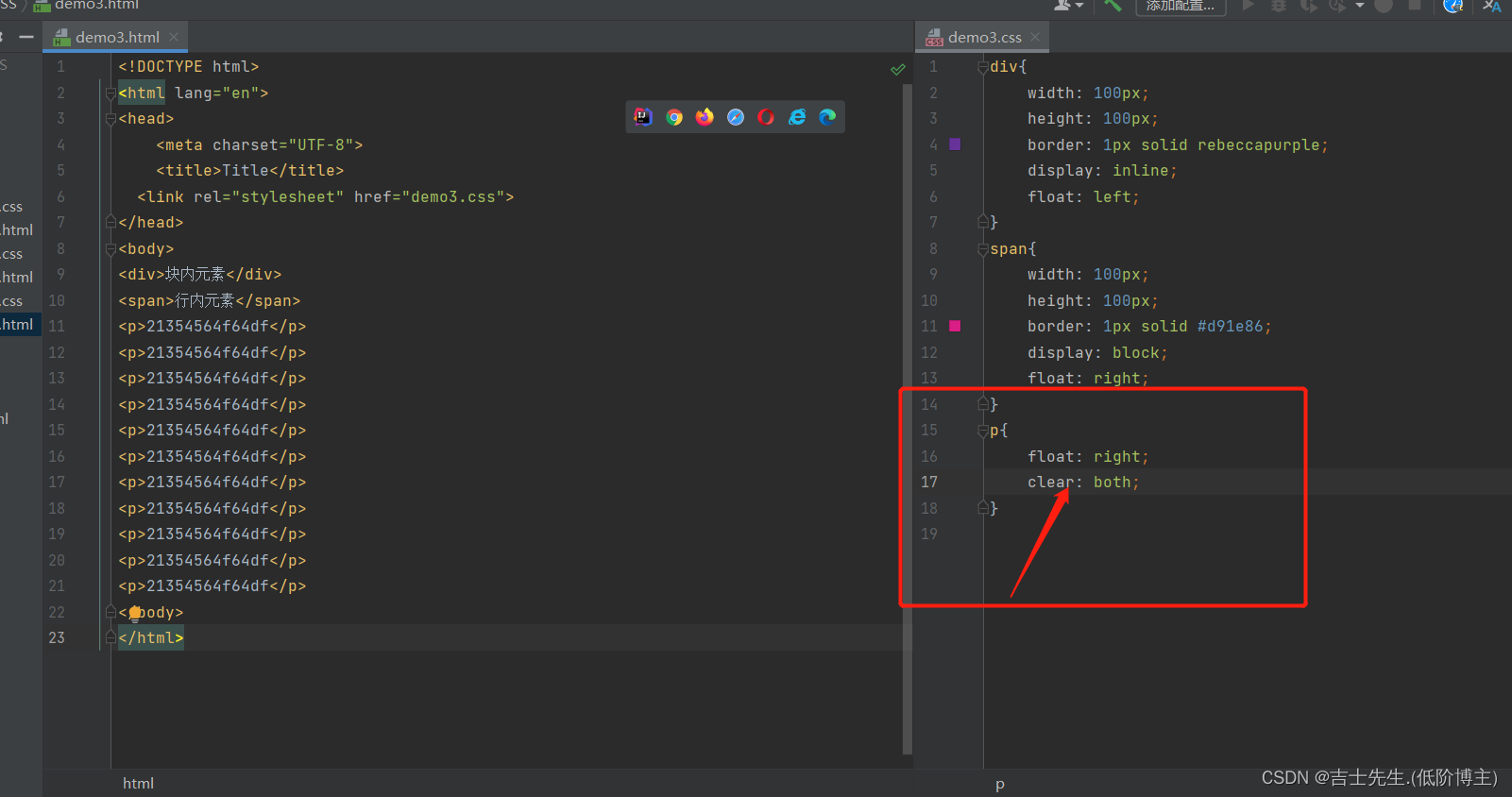Click the intention lightbulb on line 22
This screenshot has height=797, width=1512.
[x=135, y=613]
